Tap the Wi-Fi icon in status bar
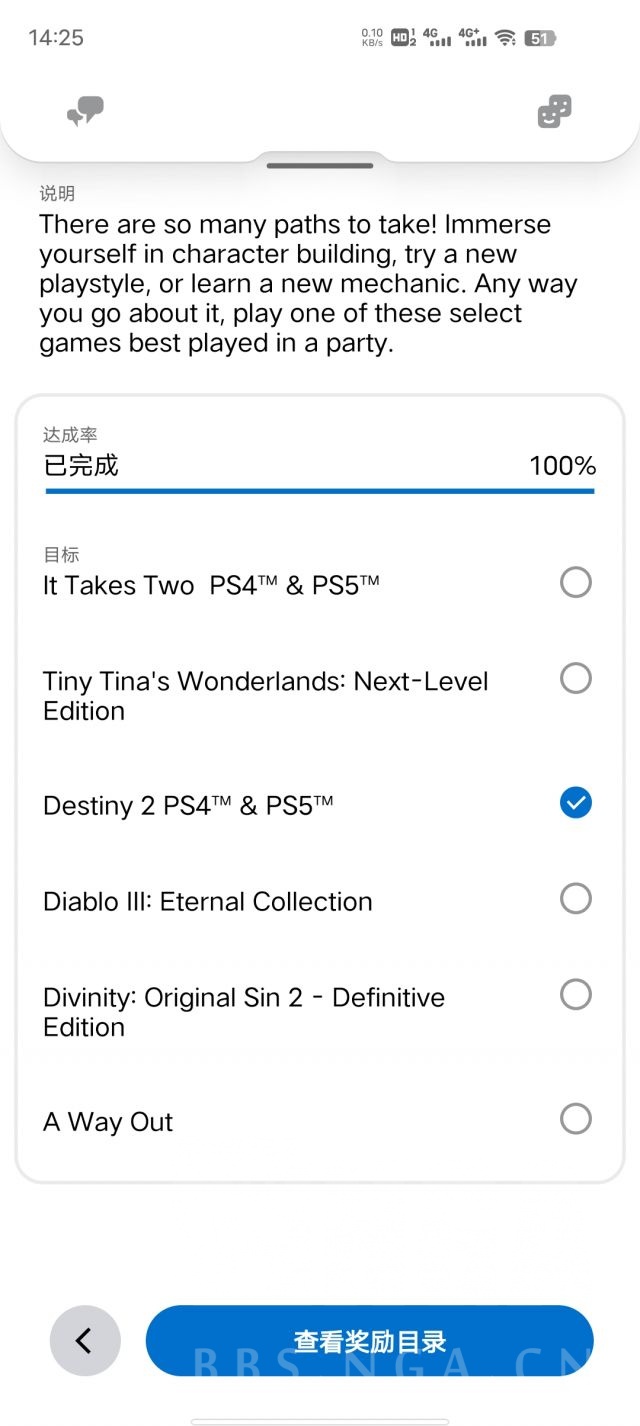This screenshot has width=640, height=1426. coord(508,37)
